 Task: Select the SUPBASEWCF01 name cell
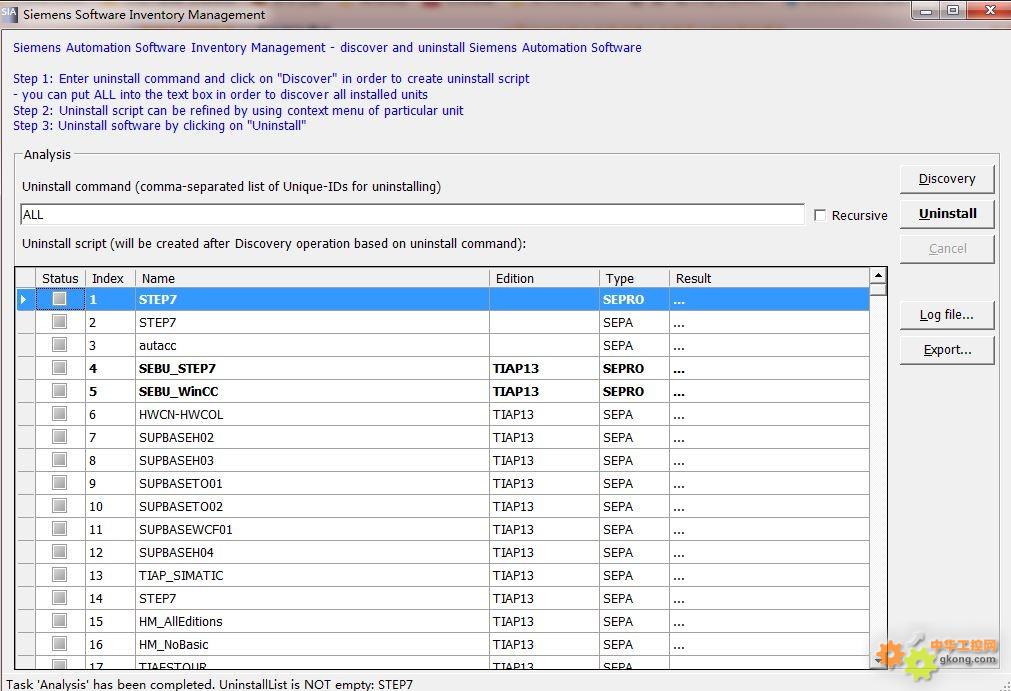tap(185, 529)
